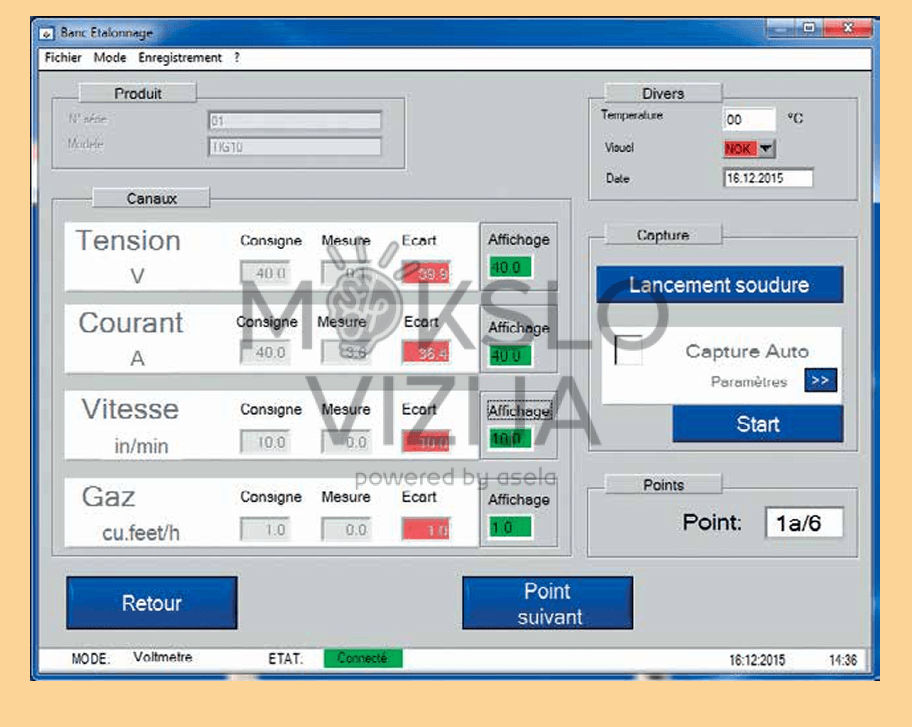Click the green Tension Affichage value
The height and width of the screenshot is (727, 912).
point(510,268)
